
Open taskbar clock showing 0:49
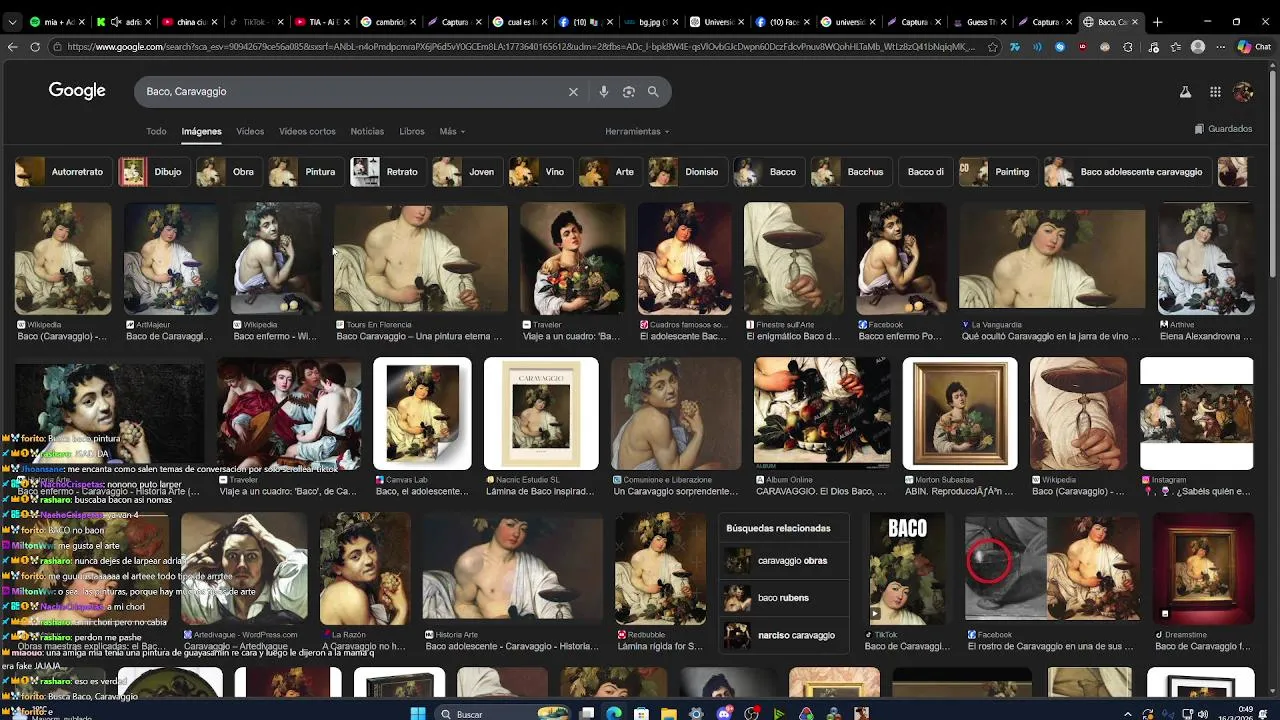[x=1238, y=714]
